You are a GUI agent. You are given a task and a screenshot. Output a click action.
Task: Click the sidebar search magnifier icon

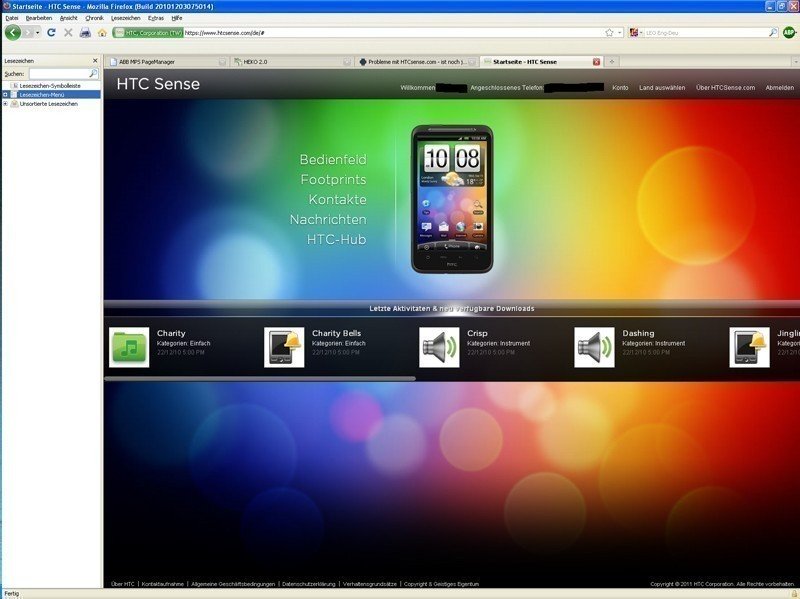[93, 74]
